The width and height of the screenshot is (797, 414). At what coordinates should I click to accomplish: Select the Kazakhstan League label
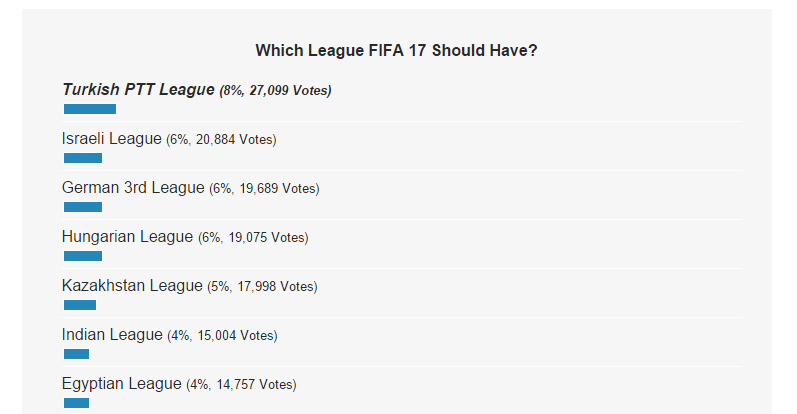click(132, 285)
